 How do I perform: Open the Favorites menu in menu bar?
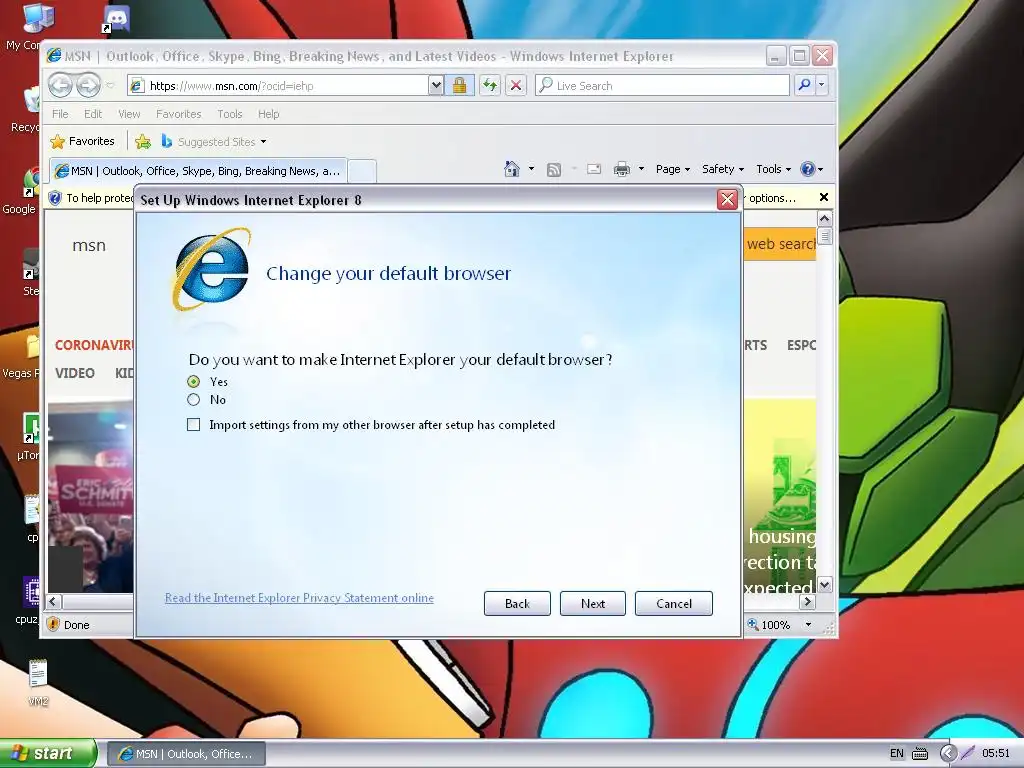(x=178, y=114)
